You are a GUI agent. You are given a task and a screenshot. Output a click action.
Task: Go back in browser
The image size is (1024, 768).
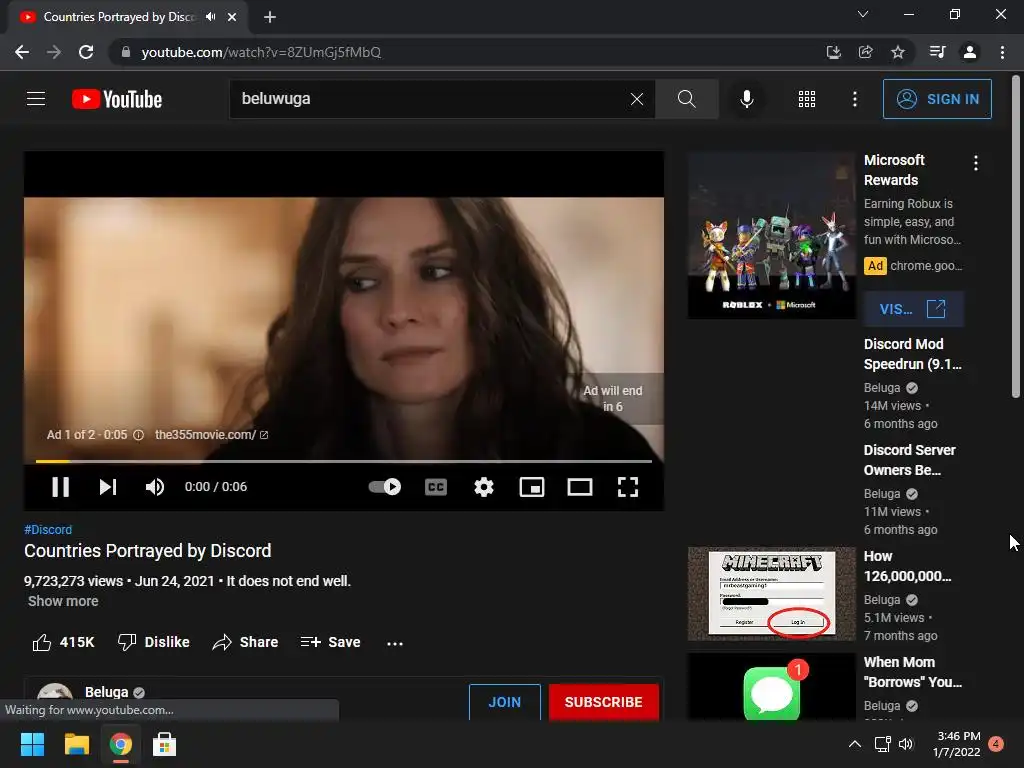click(22, 52)
